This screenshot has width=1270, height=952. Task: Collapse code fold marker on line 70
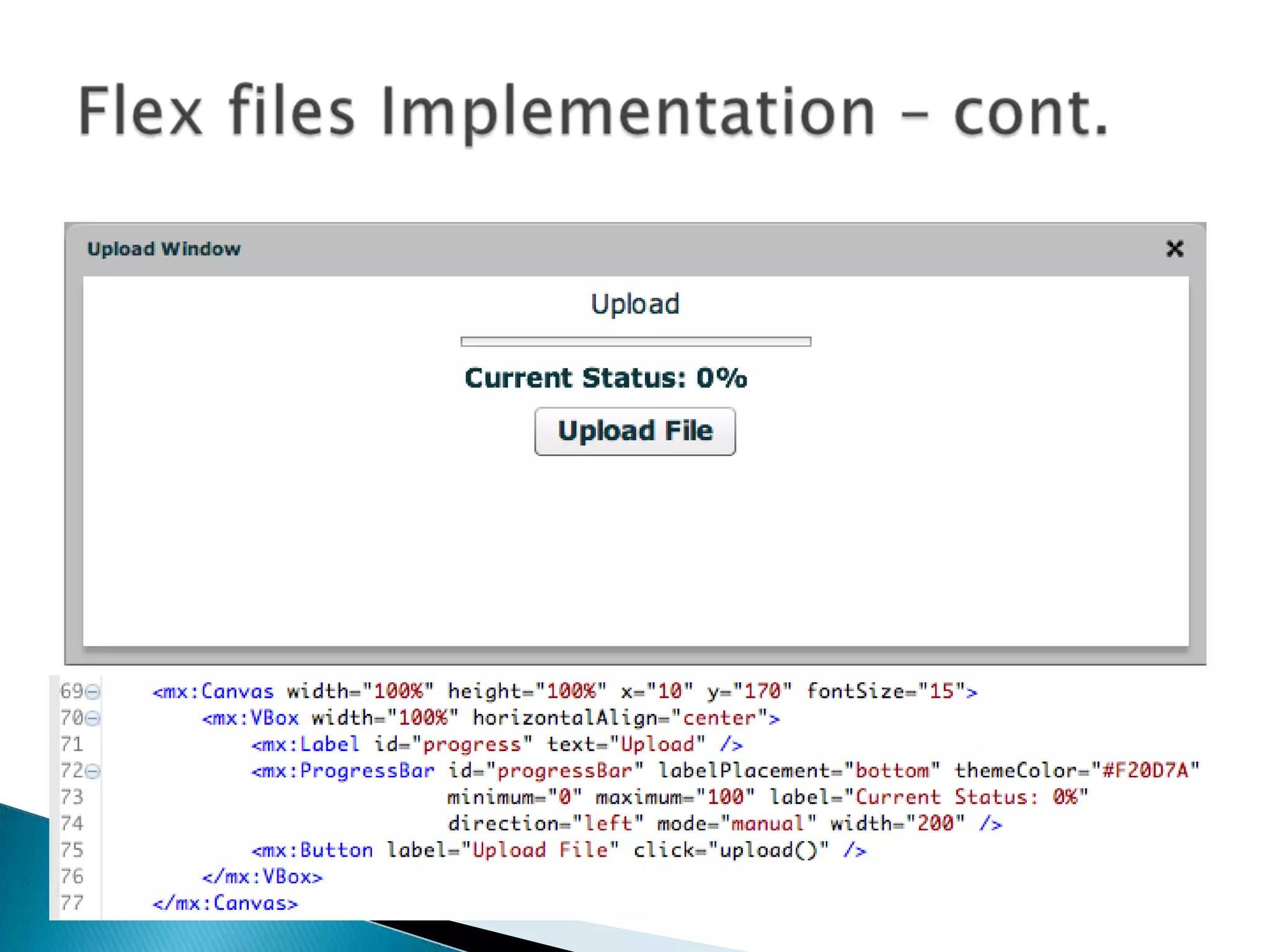[x=92, y=718]
